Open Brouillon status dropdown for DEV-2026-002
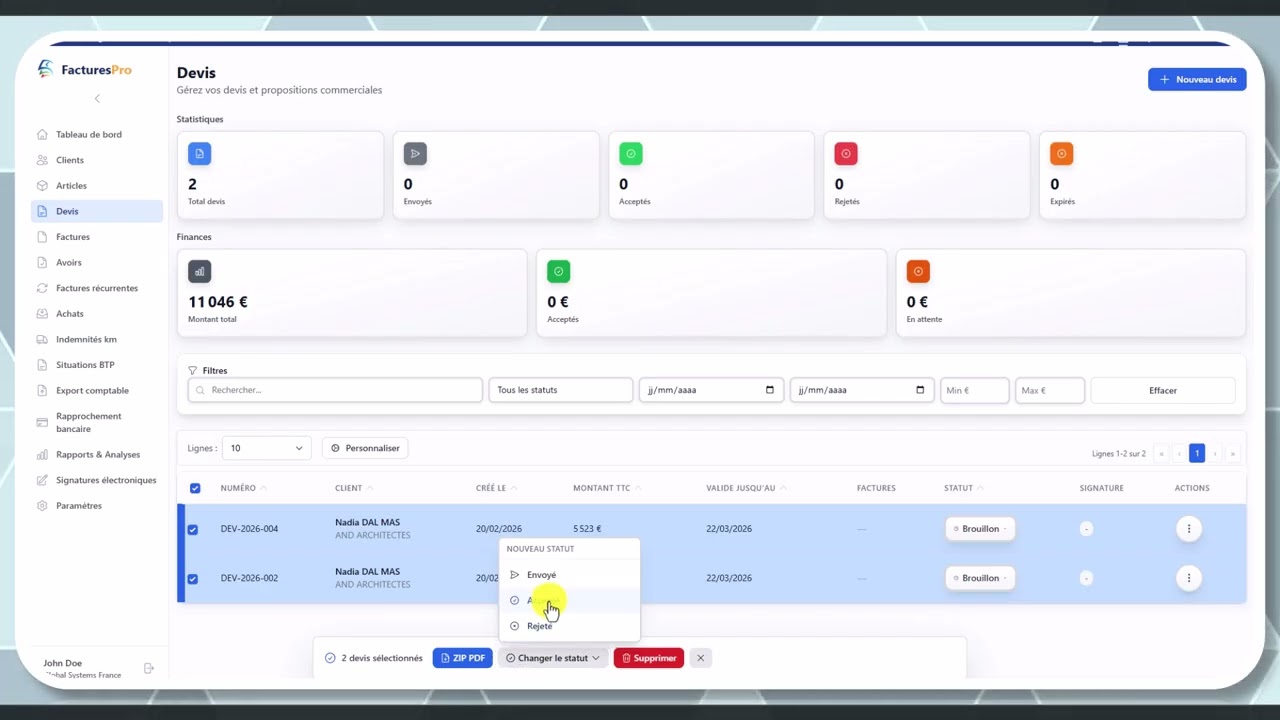Image resolution: width=1280 pixels, height=720 pixels. (980, 578)
